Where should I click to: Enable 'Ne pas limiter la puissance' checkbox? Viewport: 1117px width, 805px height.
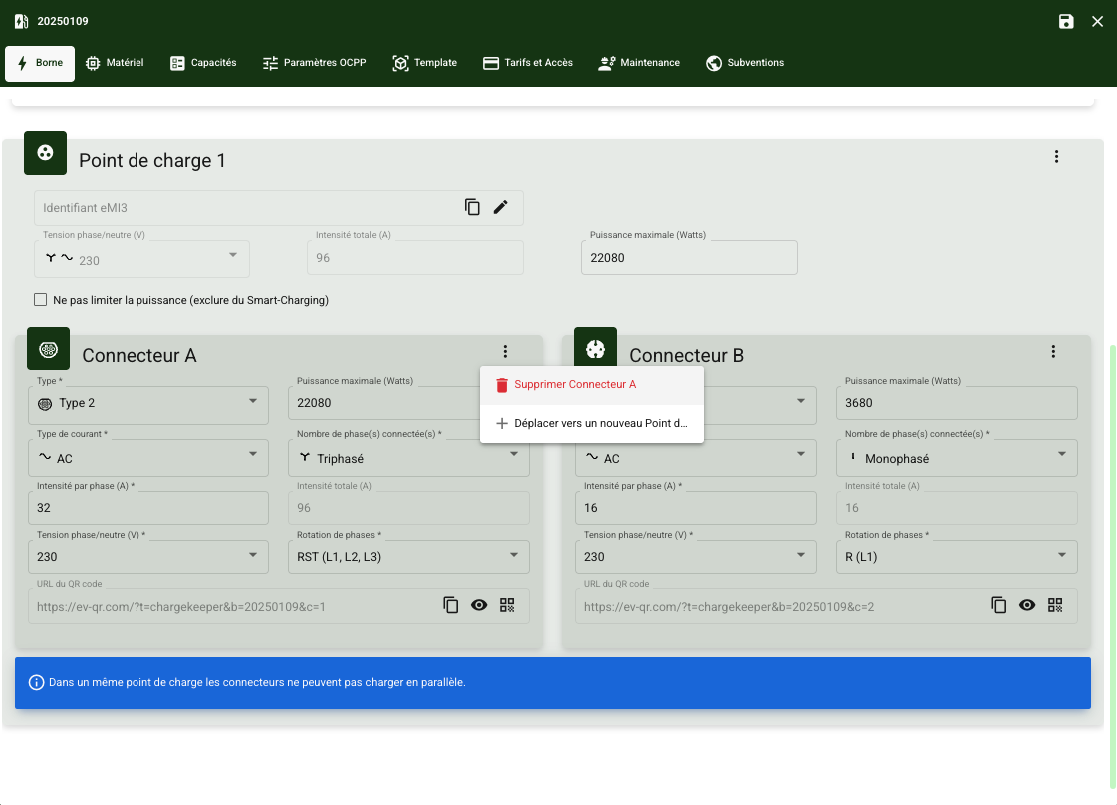coord(41,300)
